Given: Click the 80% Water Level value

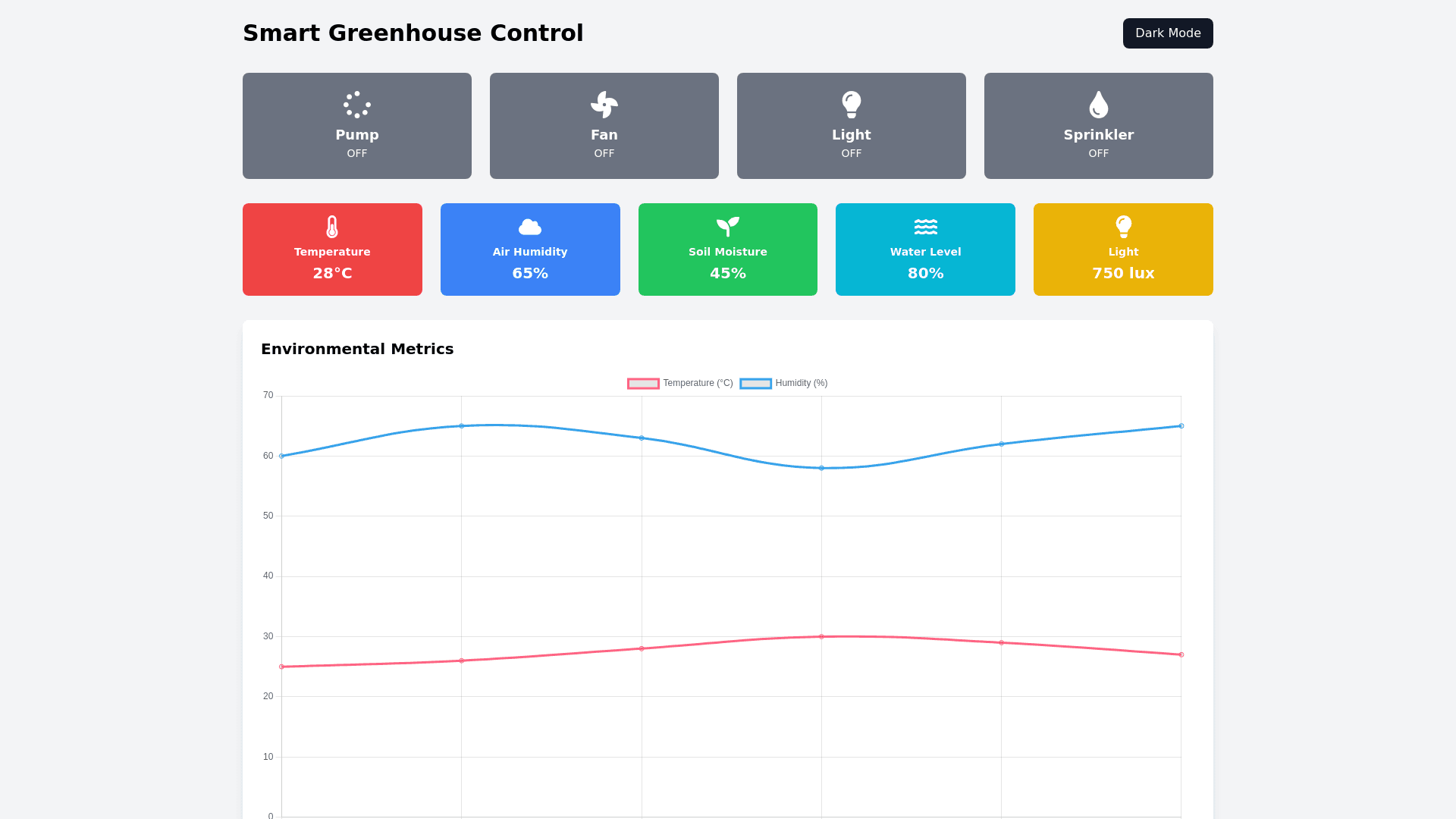Looking at the screenshot, I should pos(925,273).
